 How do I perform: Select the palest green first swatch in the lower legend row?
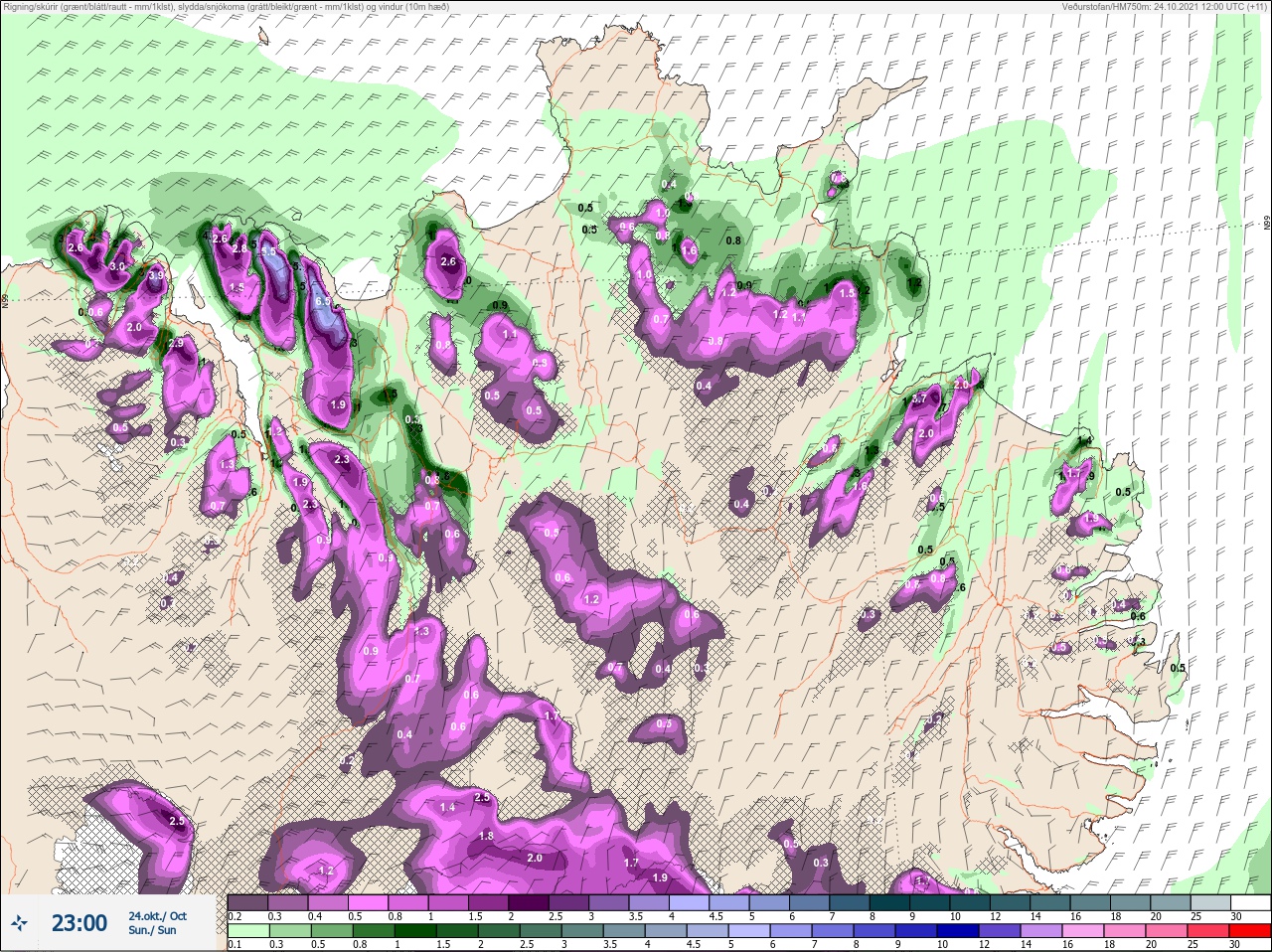(x=247, y=930)
